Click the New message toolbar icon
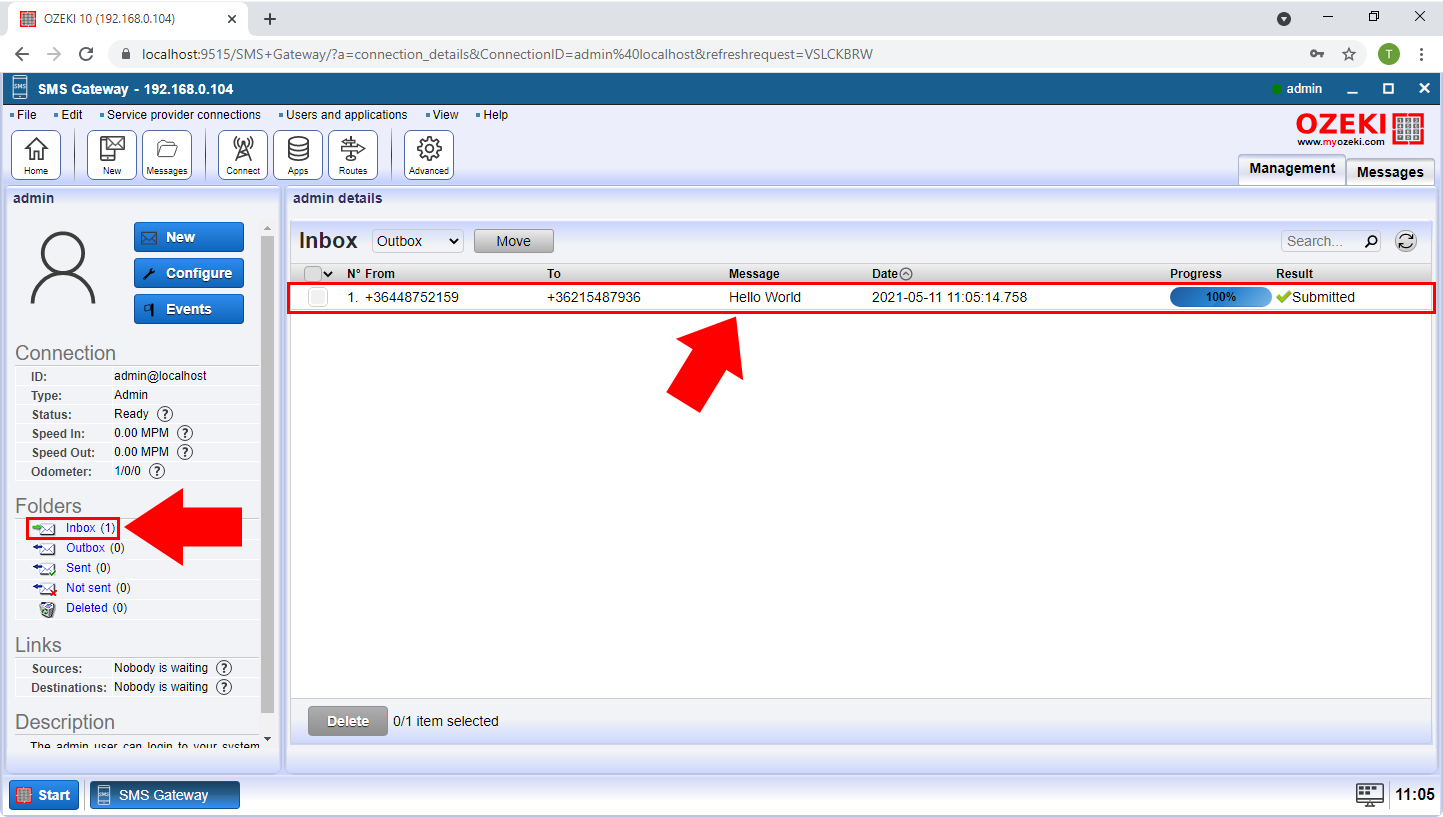This screenshot has width=1443, height=817. click(x=112, y=155)
